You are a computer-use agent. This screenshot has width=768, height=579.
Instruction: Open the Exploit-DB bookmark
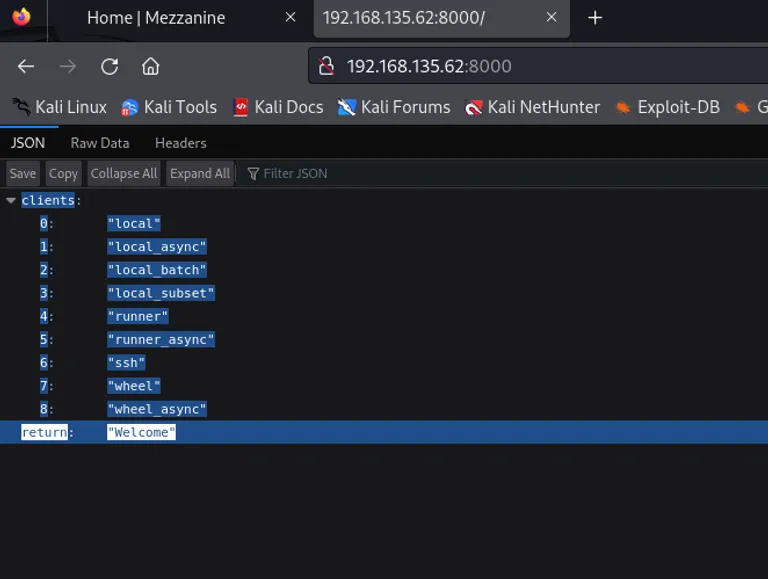tap(668, 107)
